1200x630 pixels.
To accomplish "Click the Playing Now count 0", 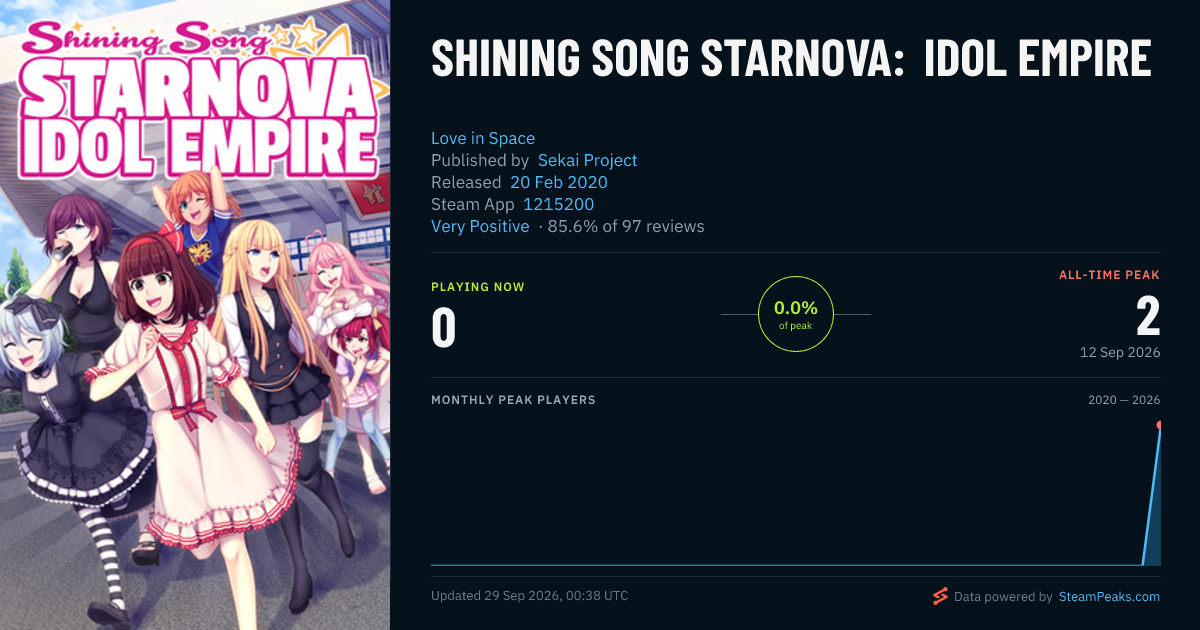I will tap(443, 328).
